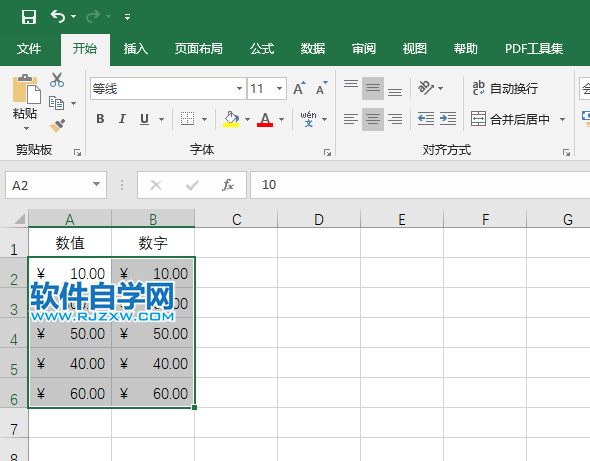The width and height of the screenshot is (590, 461).
Task: Click the Cancel X in formula bar
Action: tap(156, 185)
